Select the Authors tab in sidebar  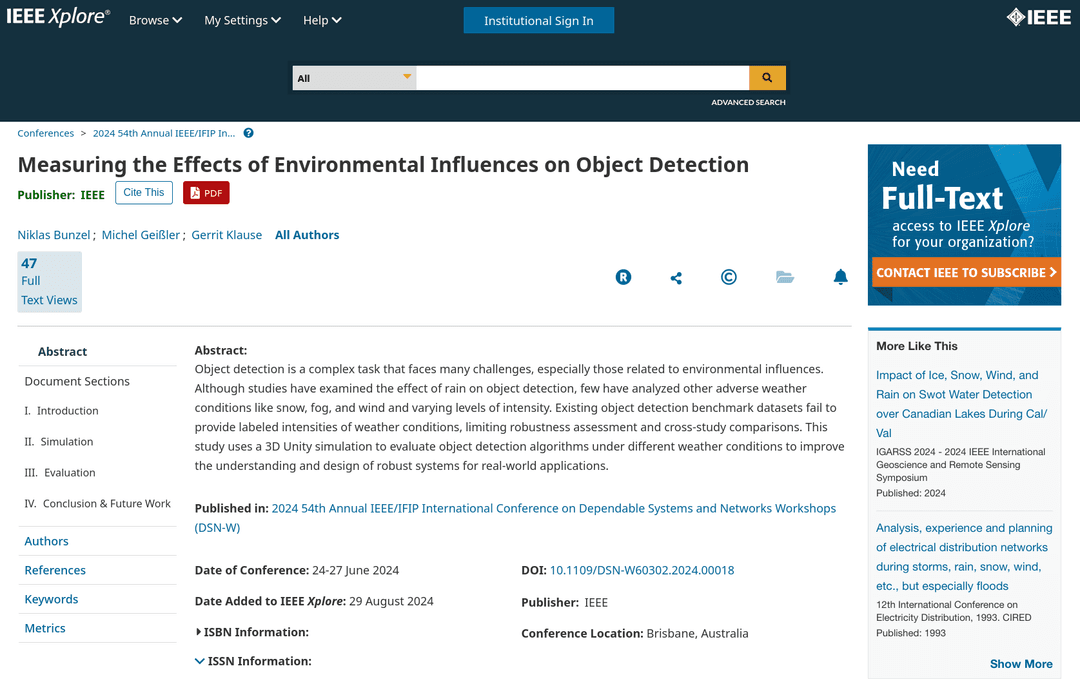coord(46,541)
